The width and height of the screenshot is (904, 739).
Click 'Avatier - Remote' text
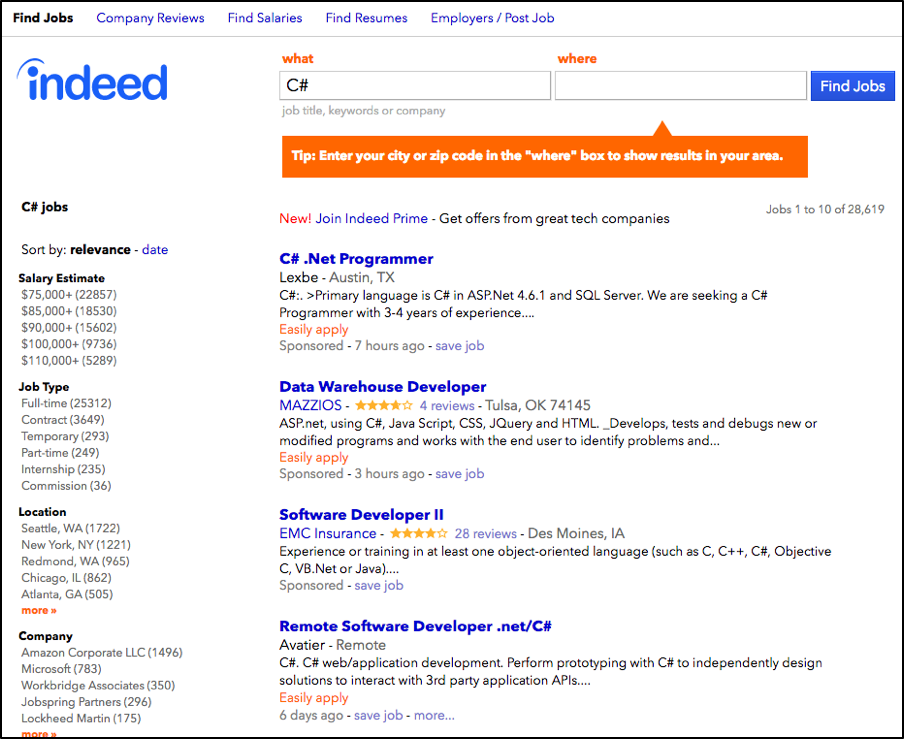click(x=333, y=645)
